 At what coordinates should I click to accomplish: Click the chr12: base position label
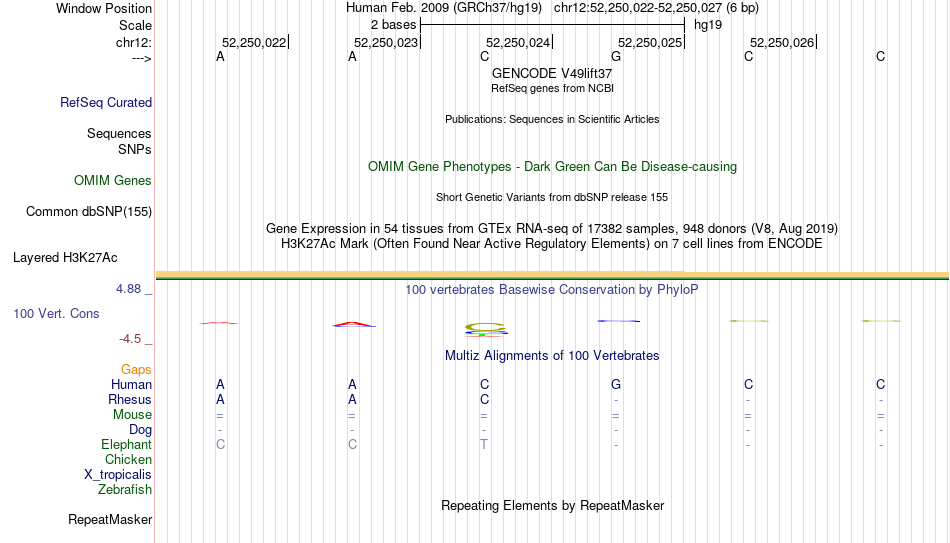(x=134, y=43)
